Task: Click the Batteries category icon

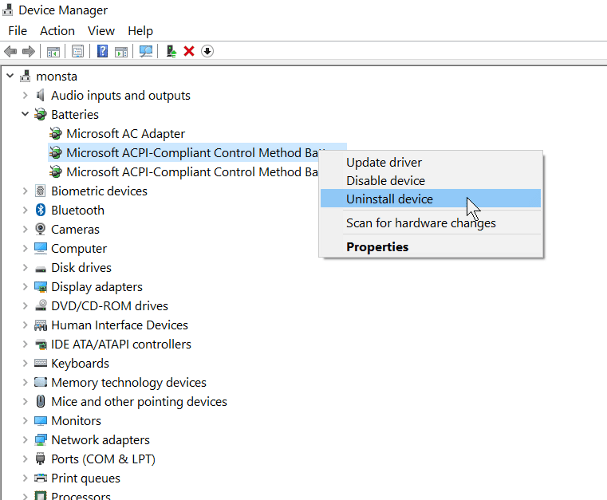Action: tap(40, 115)
